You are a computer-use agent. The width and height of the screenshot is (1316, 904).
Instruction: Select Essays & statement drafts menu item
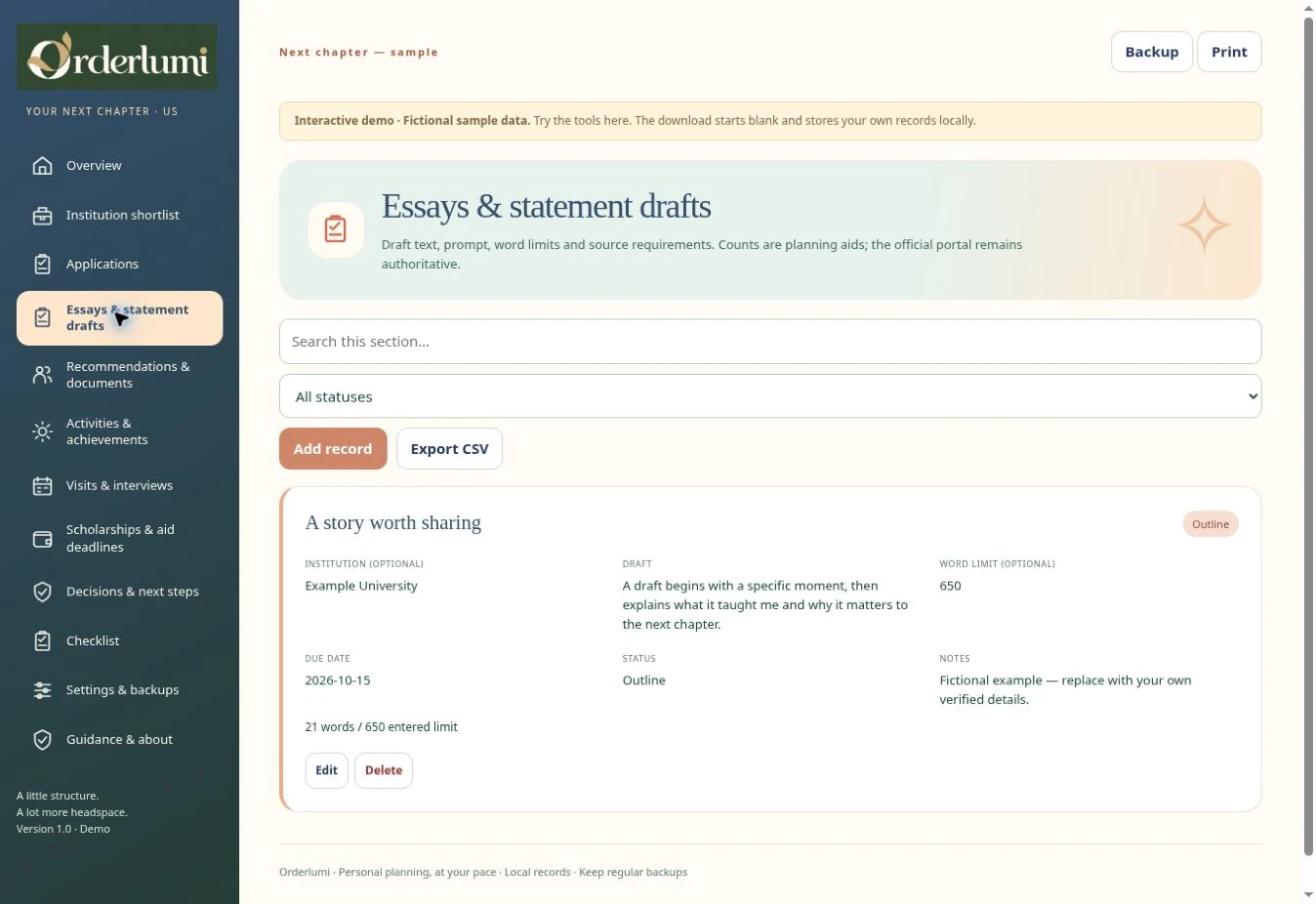(x=119, y=318)
